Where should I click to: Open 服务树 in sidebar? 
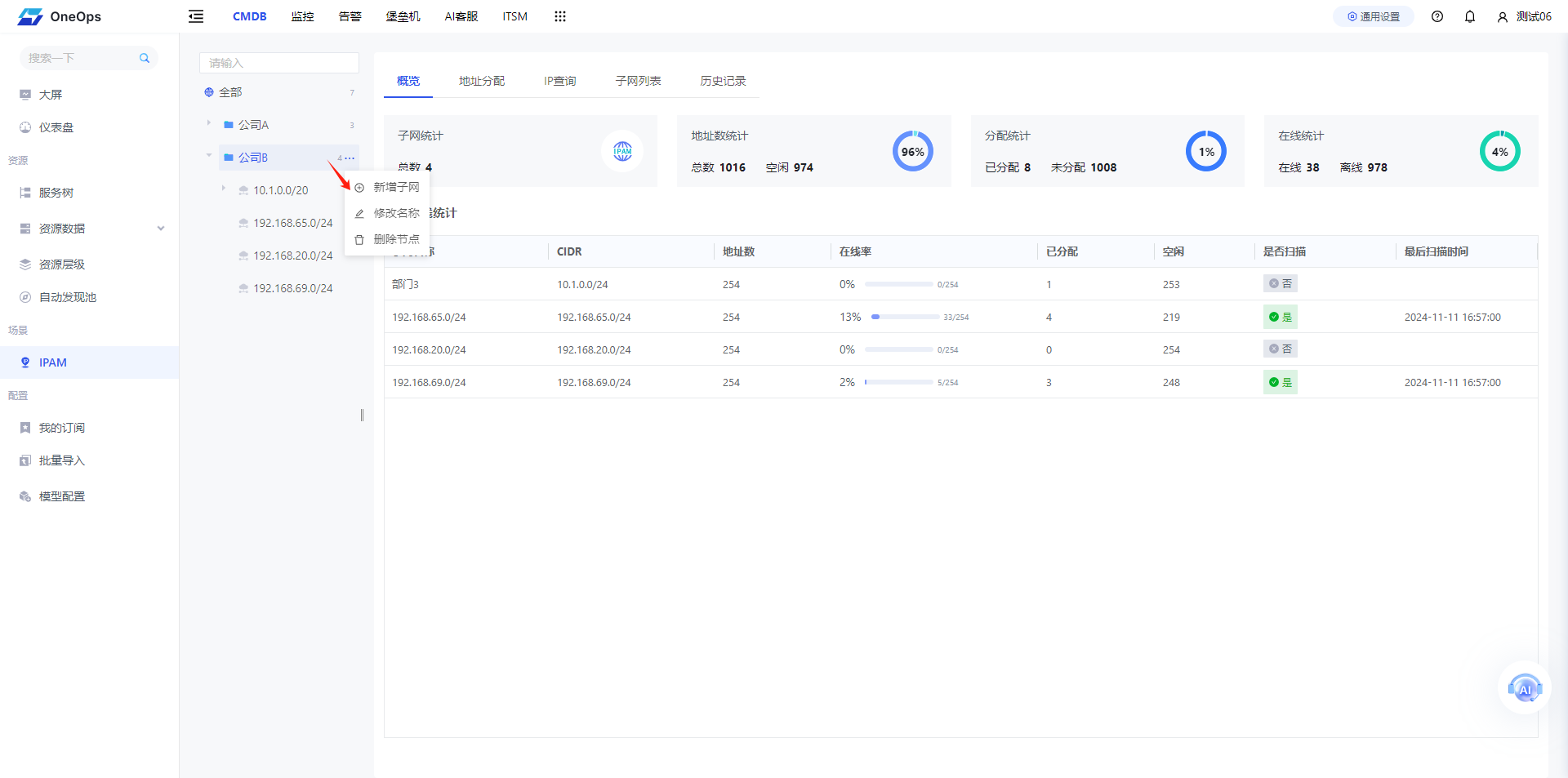pyautogui.click(x=56, y=193)
